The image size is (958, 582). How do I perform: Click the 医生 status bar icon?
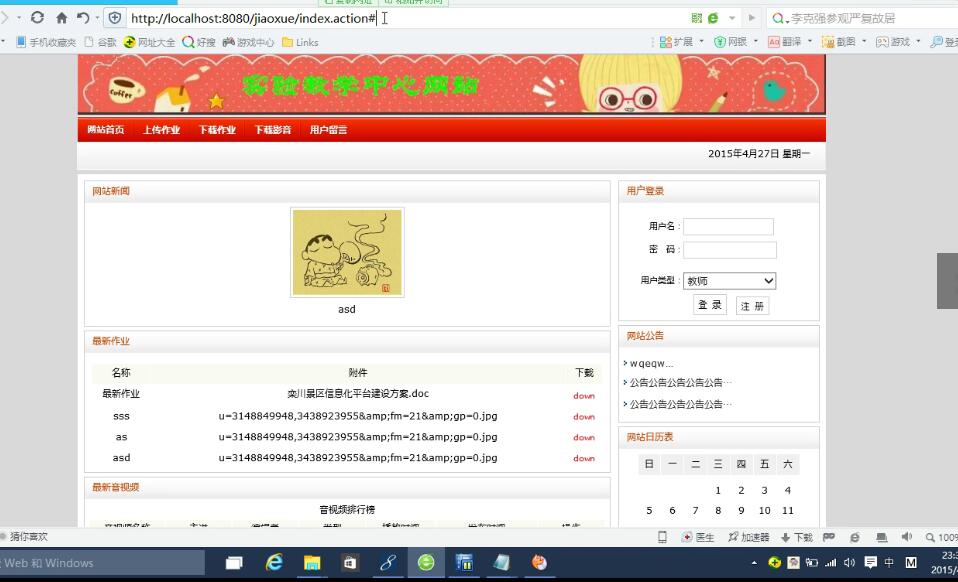point(698,537)
